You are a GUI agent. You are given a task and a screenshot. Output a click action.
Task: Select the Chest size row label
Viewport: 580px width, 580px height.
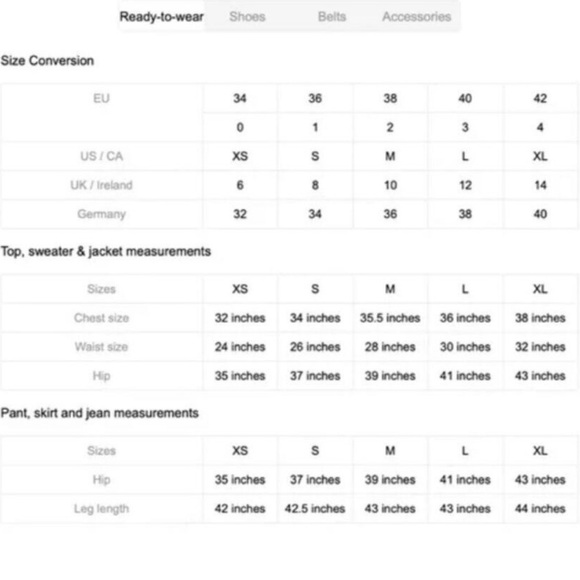(101, 318)
